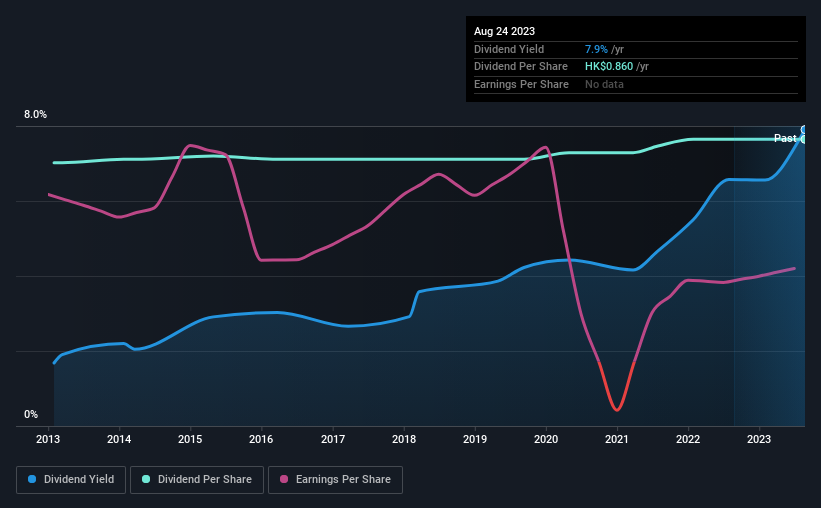
Task: Select the 2013 x-axis label
Action: 49,438
